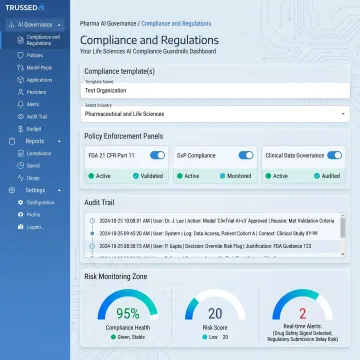Click the Compliance report icon in sidebar
The image size is (360, 360).
(20, 154)
